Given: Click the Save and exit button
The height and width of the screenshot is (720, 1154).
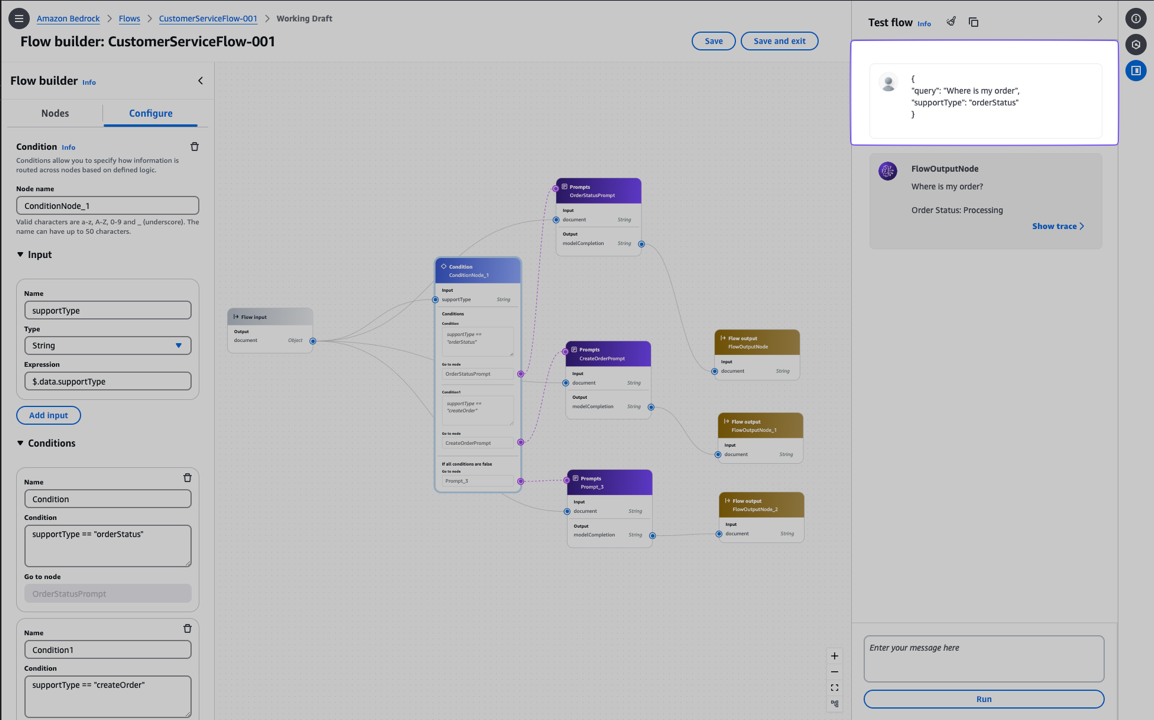Looking at the screenshot, I should click(x=779, y=41).
